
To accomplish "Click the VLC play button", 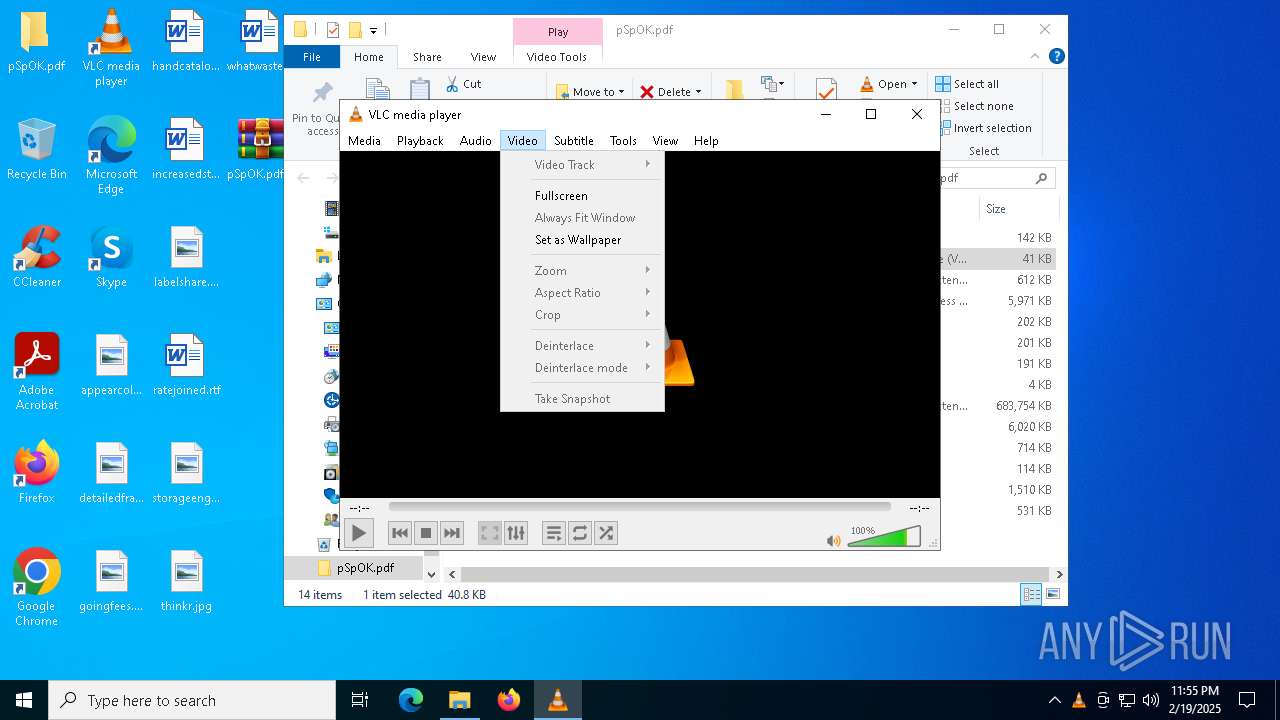I will pos(359,533).
